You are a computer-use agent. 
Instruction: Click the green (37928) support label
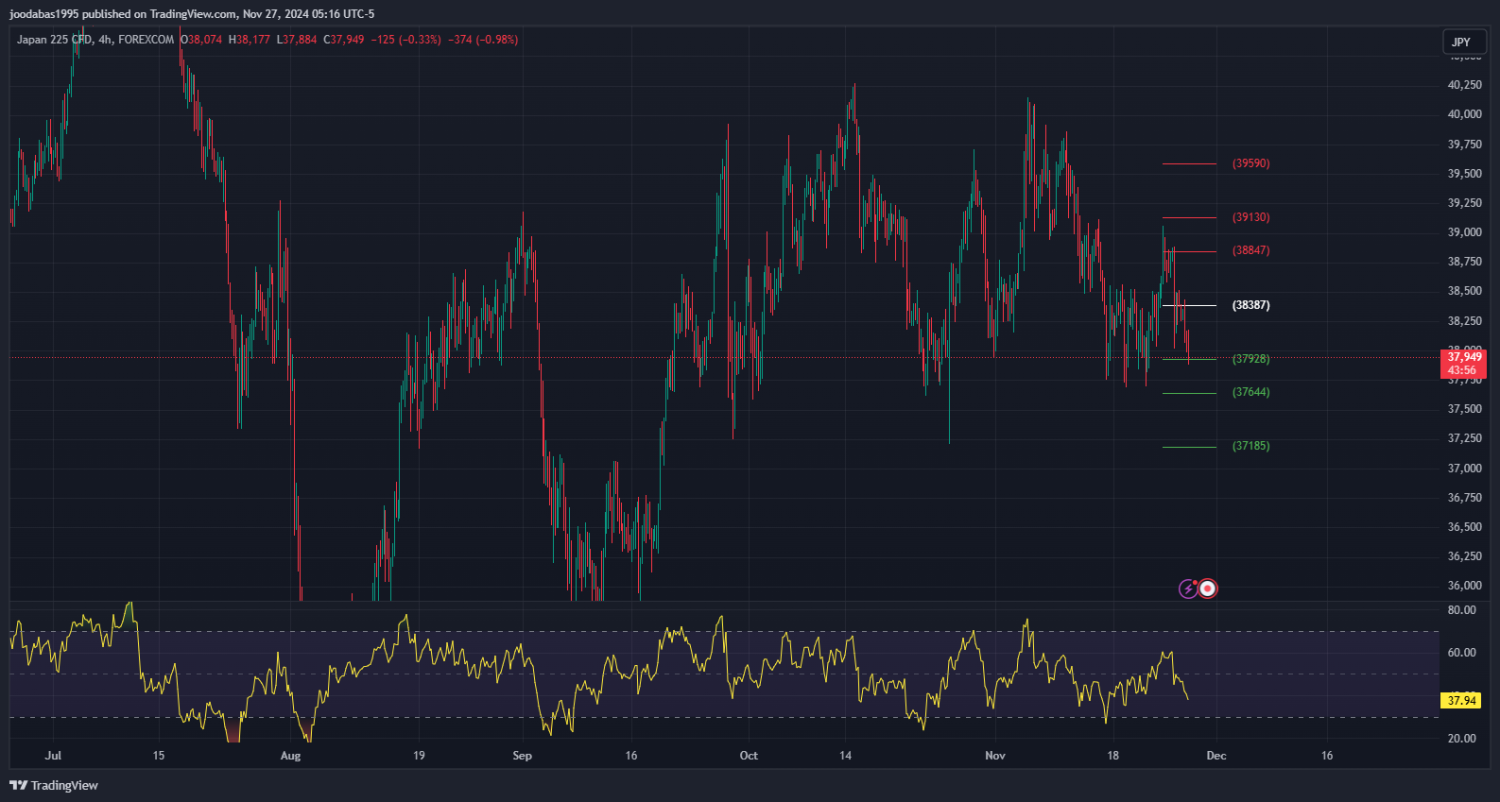pos(1251,358)
